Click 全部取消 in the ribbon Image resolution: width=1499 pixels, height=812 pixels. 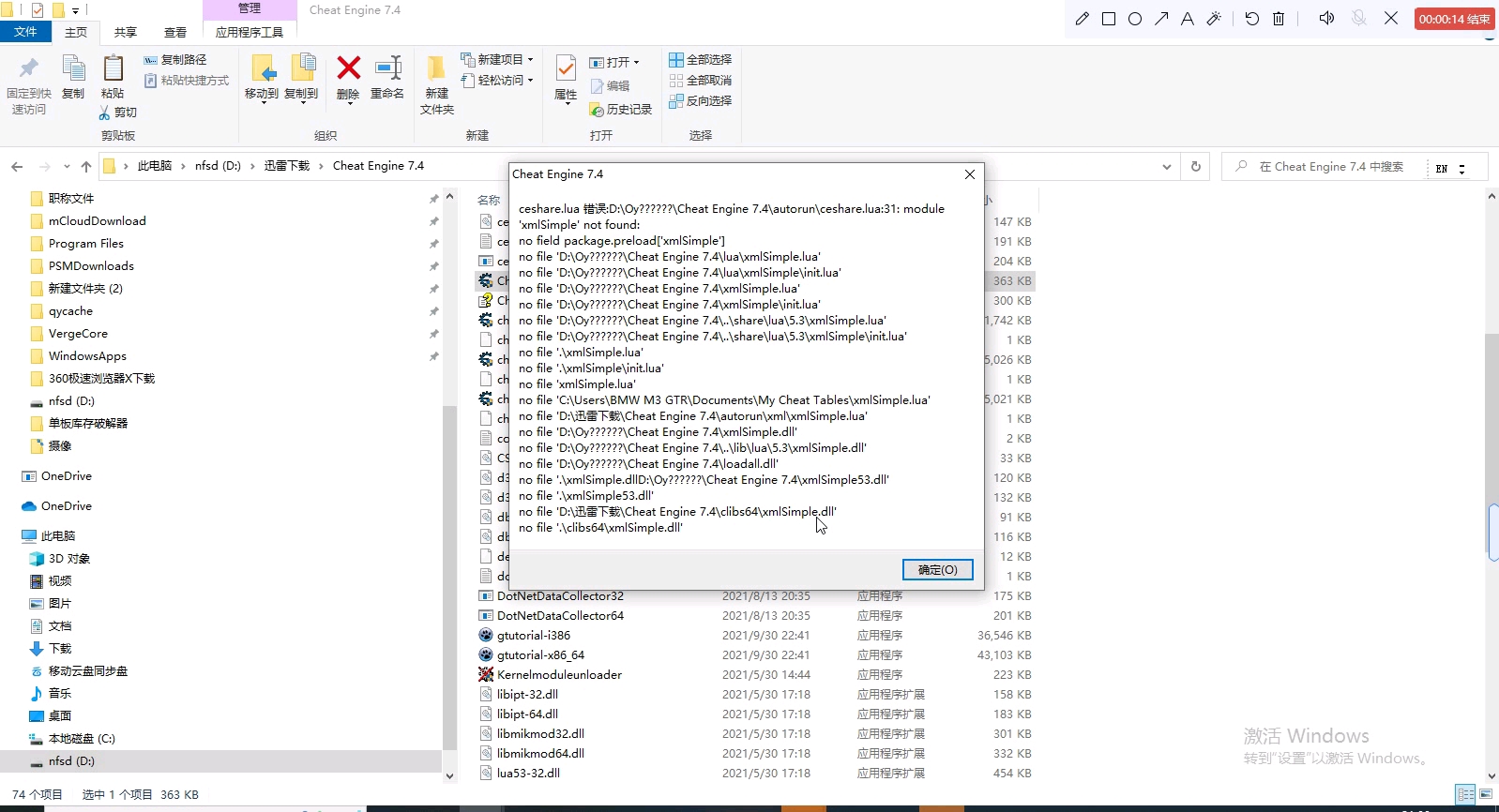tap(700, 81)
